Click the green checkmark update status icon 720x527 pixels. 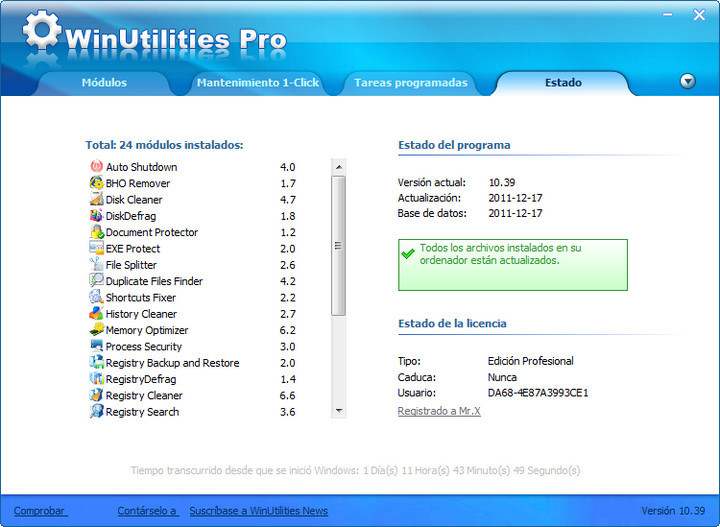coord(407,254)
